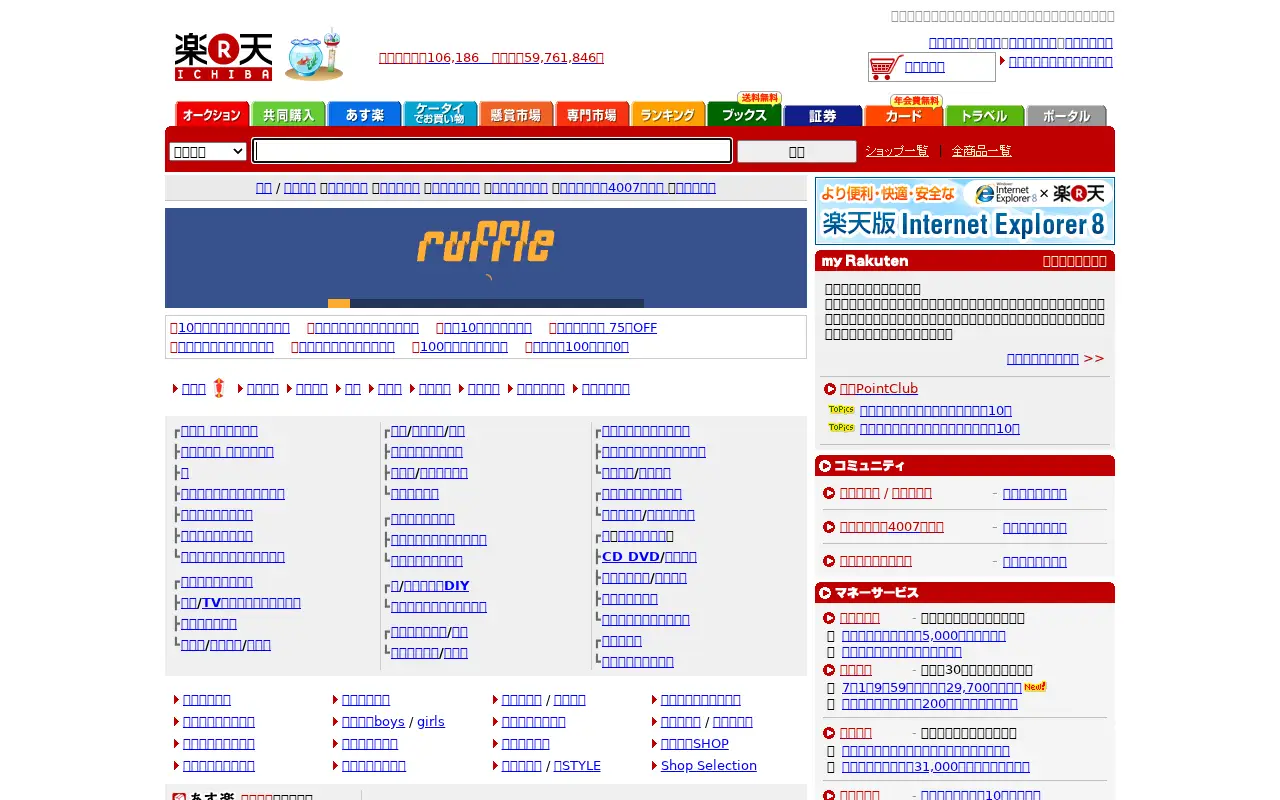Open the 全商品一覧 link
1280x800 pixels.
pos(981,151)
